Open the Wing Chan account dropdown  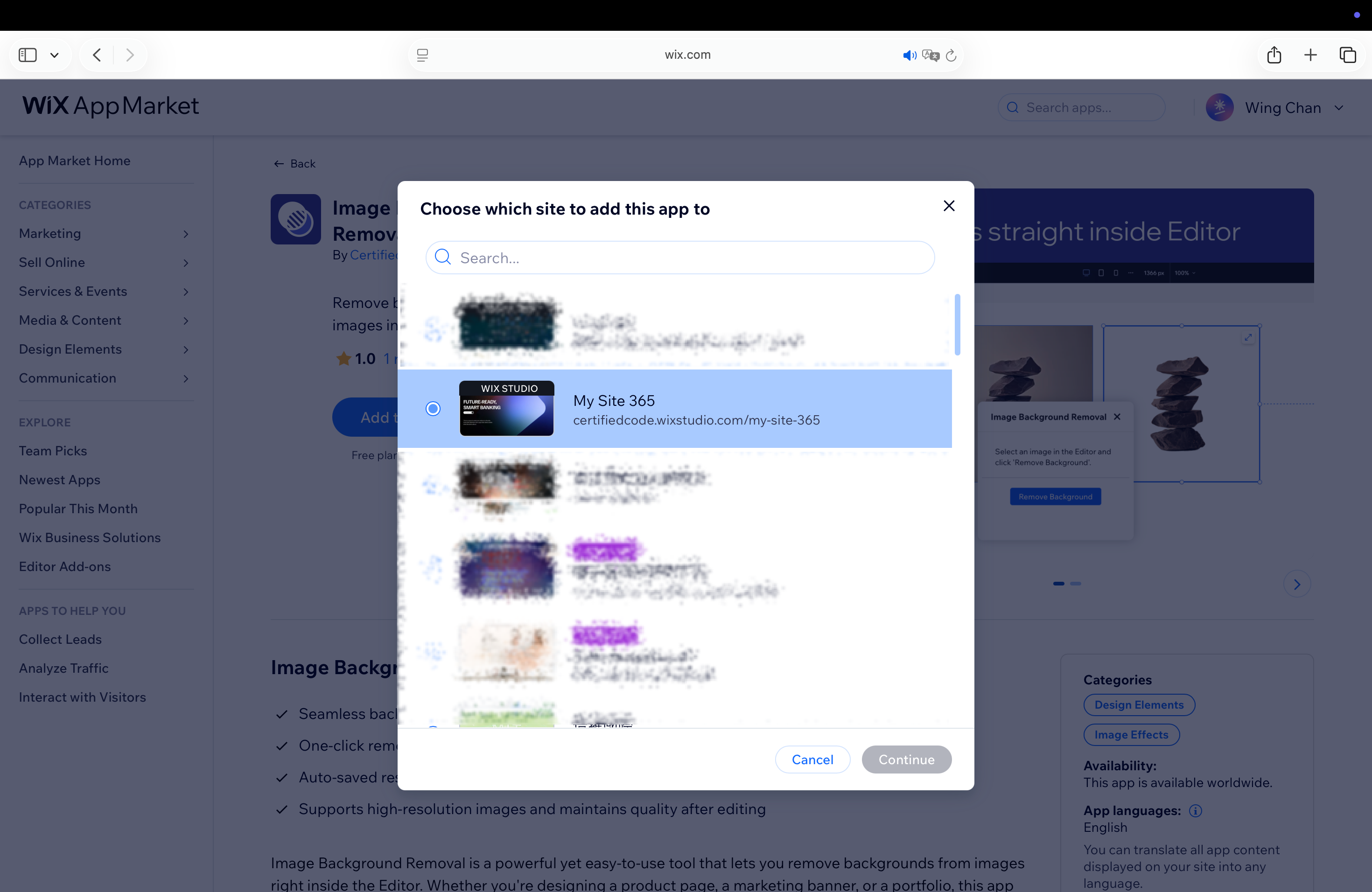click(1338, 108)
